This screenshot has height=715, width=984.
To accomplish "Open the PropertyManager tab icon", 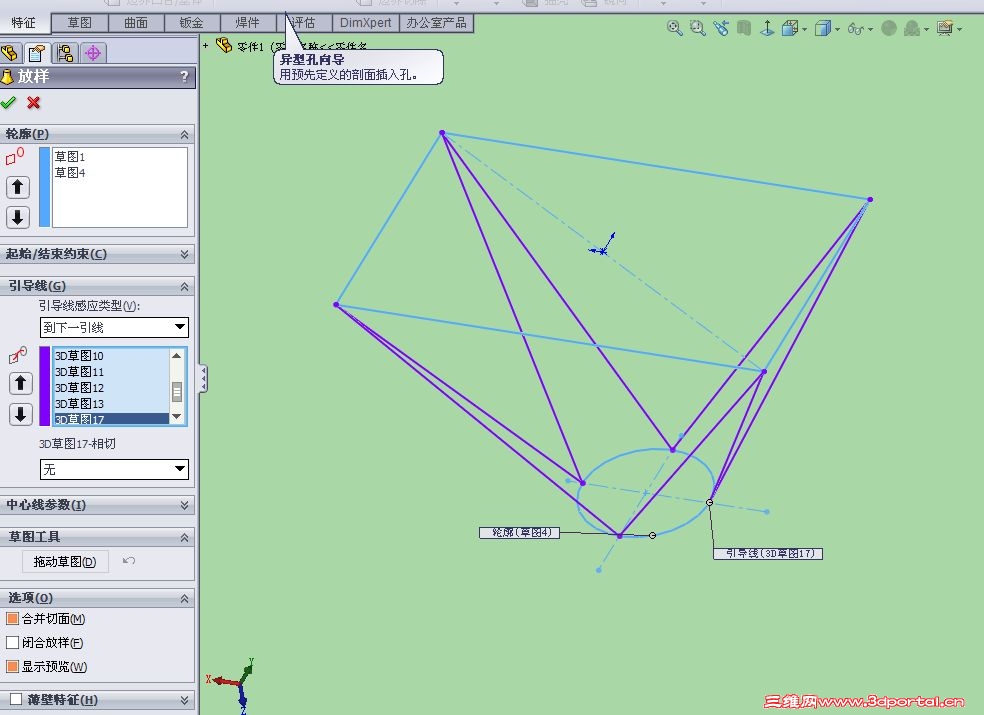I will (37, 53).
